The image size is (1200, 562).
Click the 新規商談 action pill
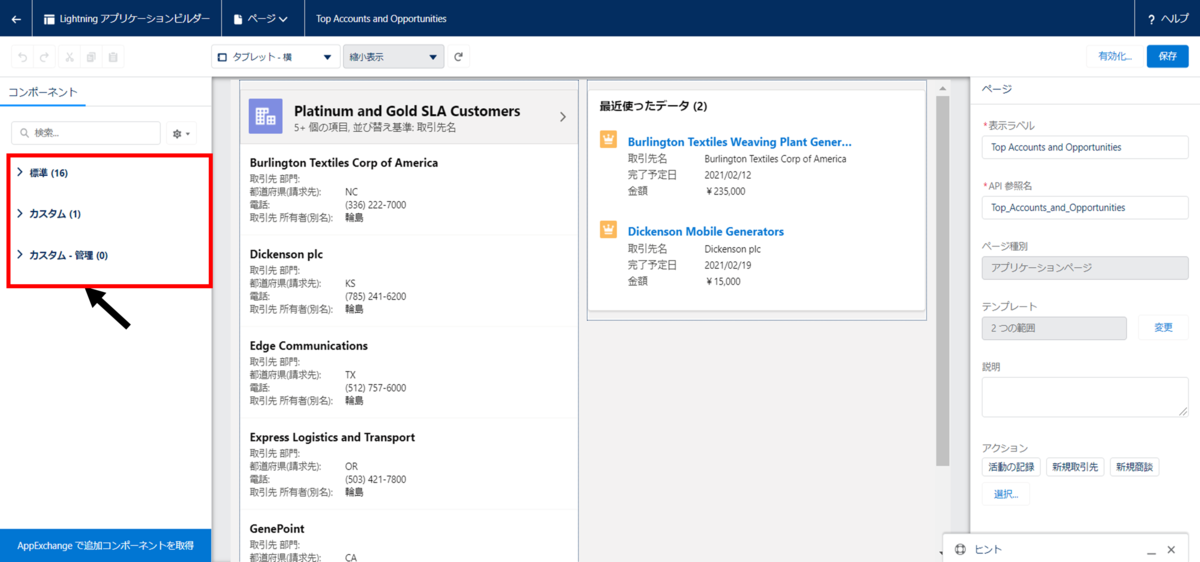(x=1134, y=467)
